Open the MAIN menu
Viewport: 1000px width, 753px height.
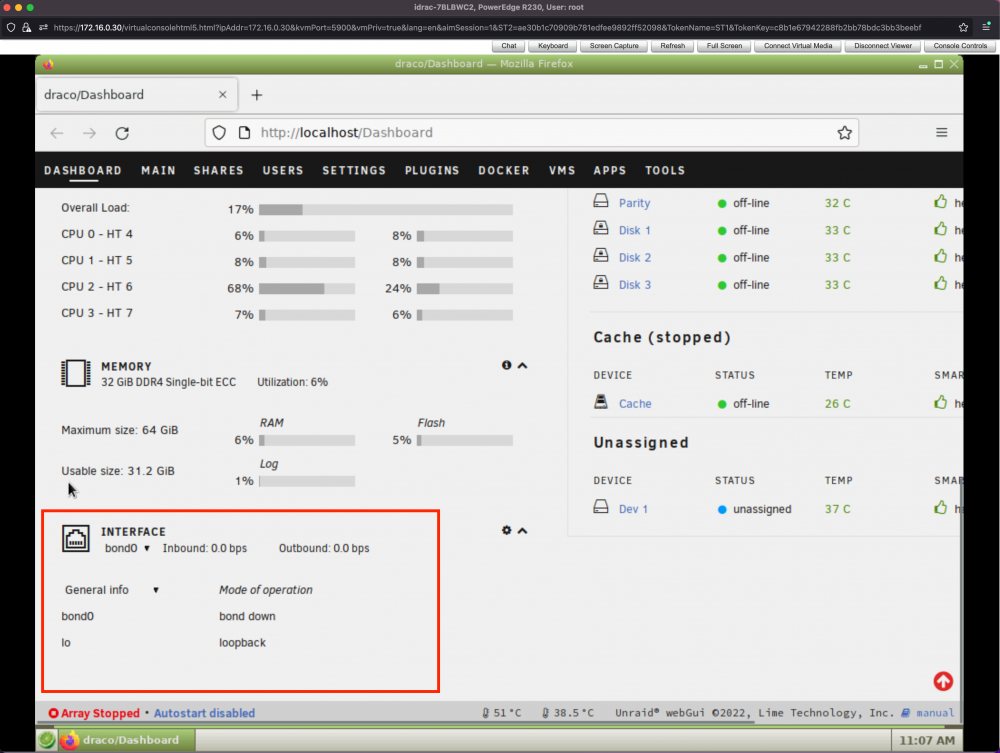tap(158, 171)
